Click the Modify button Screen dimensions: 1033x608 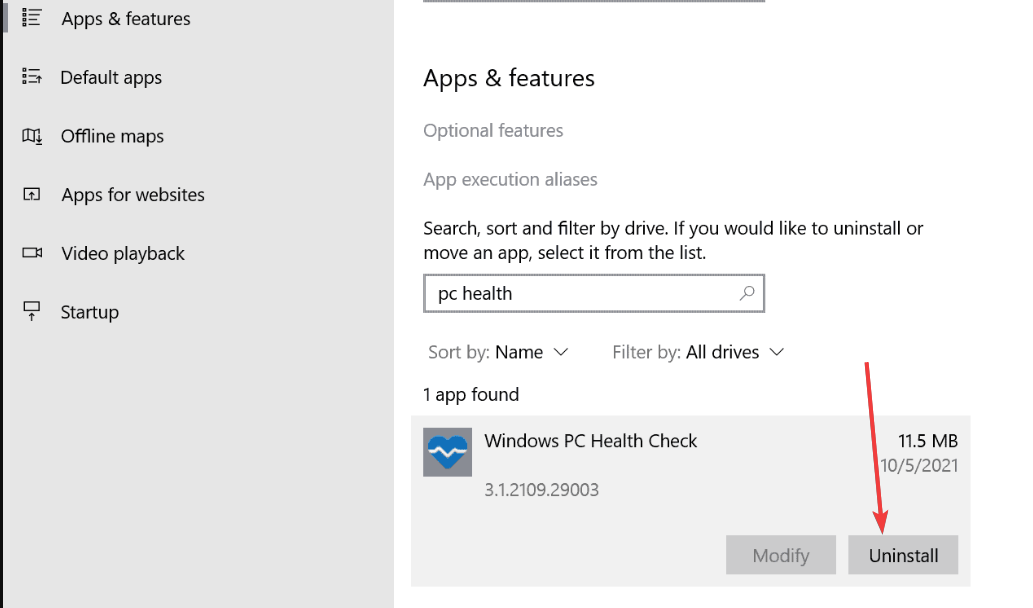(781, 555)
